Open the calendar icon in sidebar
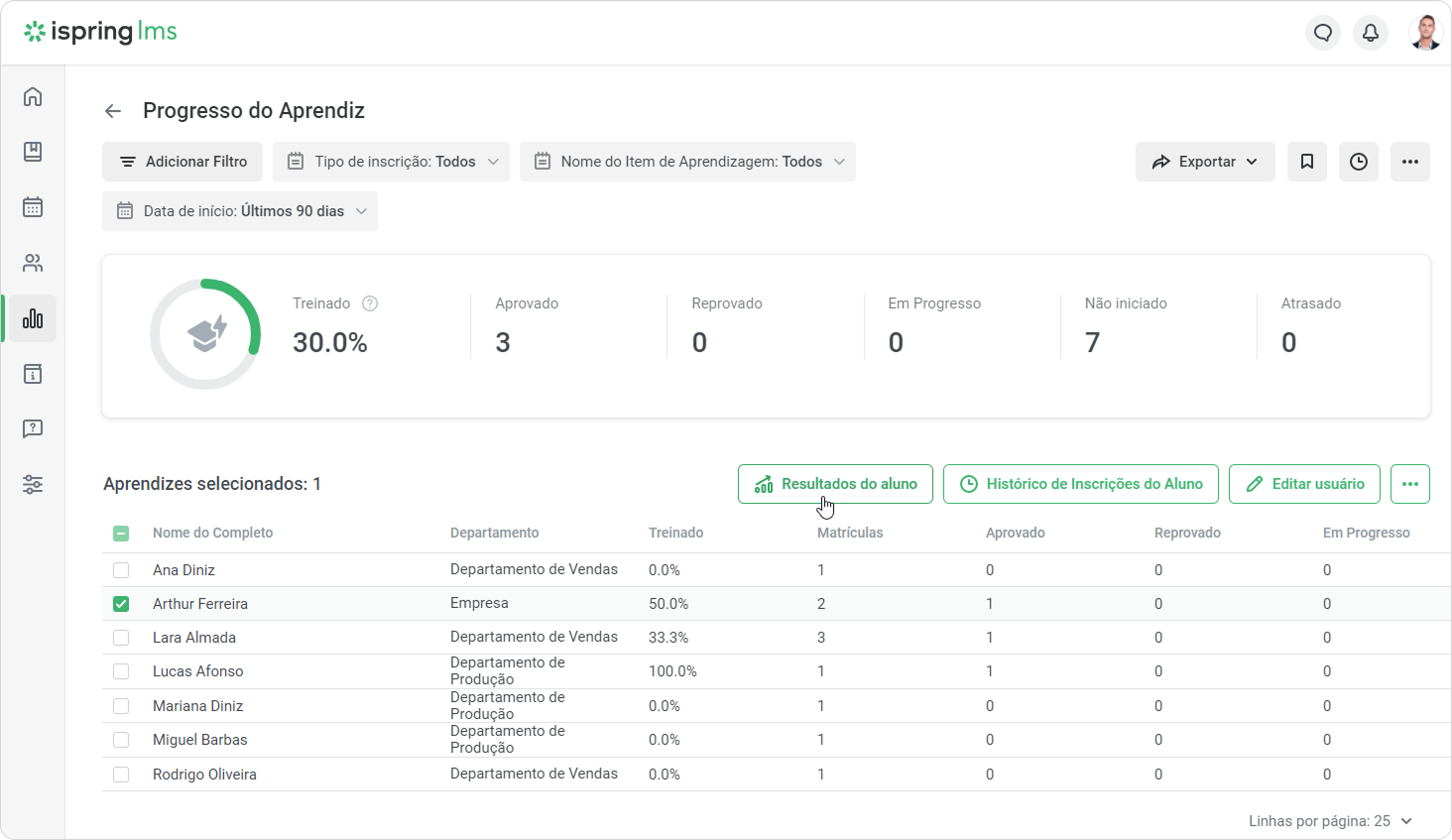The width and height of the screenshot is (1452, 840). click(33, 207)
